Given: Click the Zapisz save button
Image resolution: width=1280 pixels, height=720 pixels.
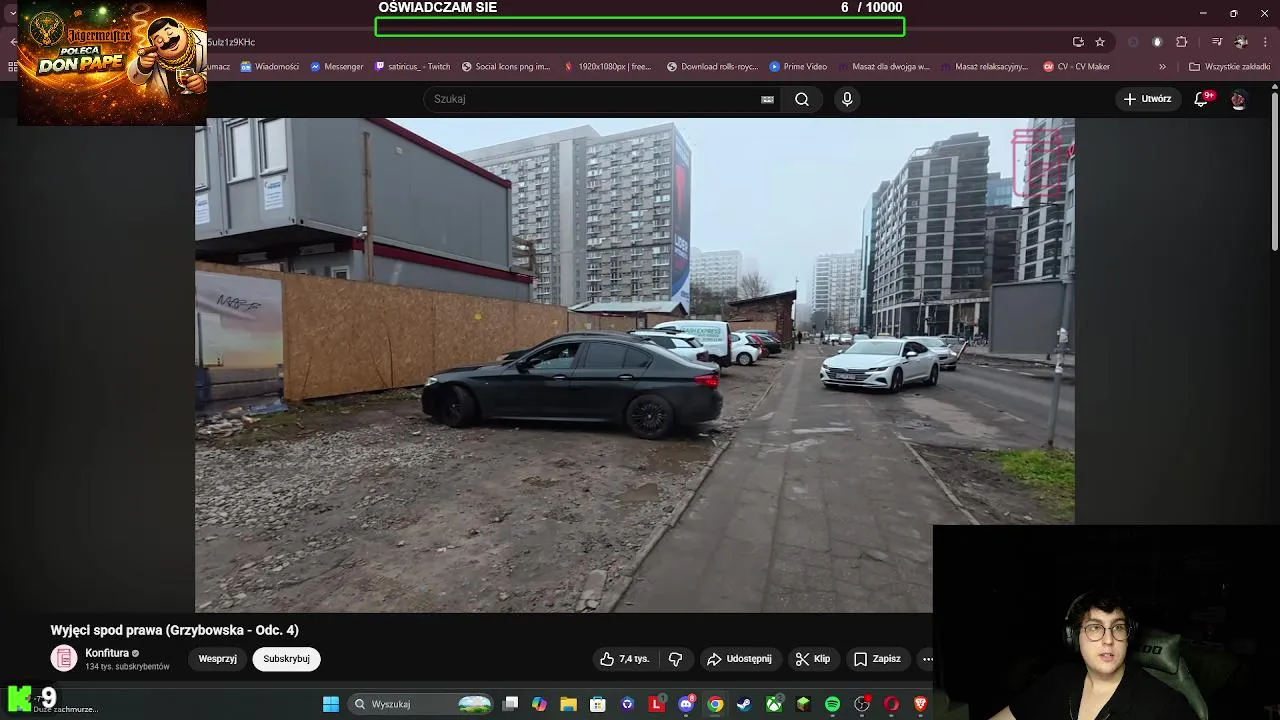Looking at the screenshot, I should (877, 659).
